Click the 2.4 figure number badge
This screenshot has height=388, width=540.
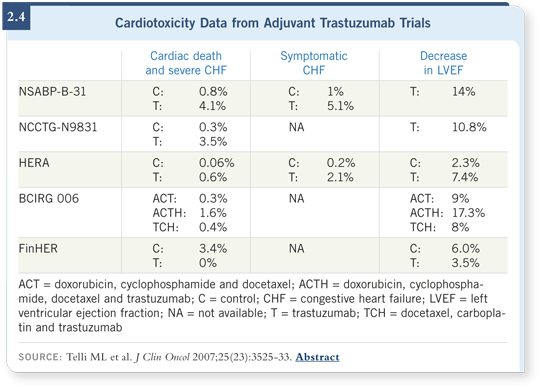(16, 17)
